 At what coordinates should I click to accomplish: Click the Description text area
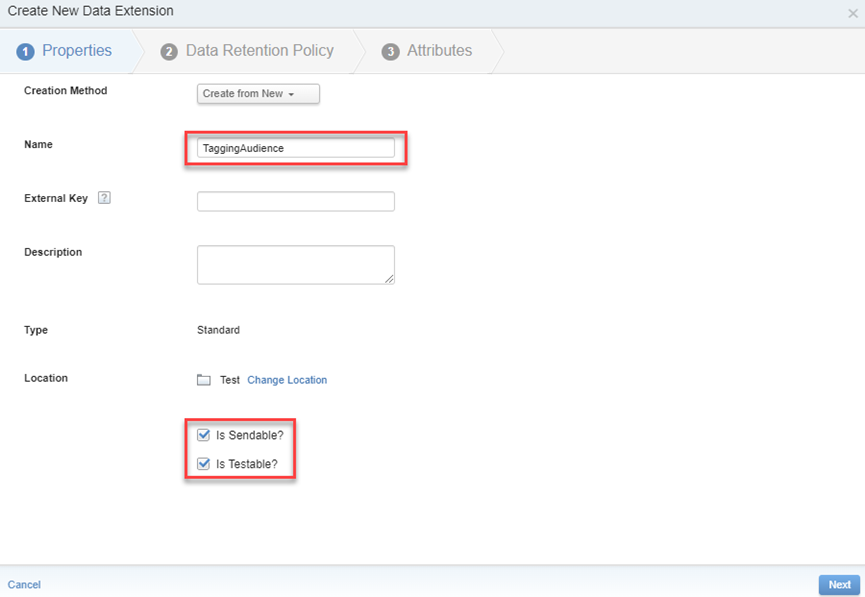pos(296,265)
